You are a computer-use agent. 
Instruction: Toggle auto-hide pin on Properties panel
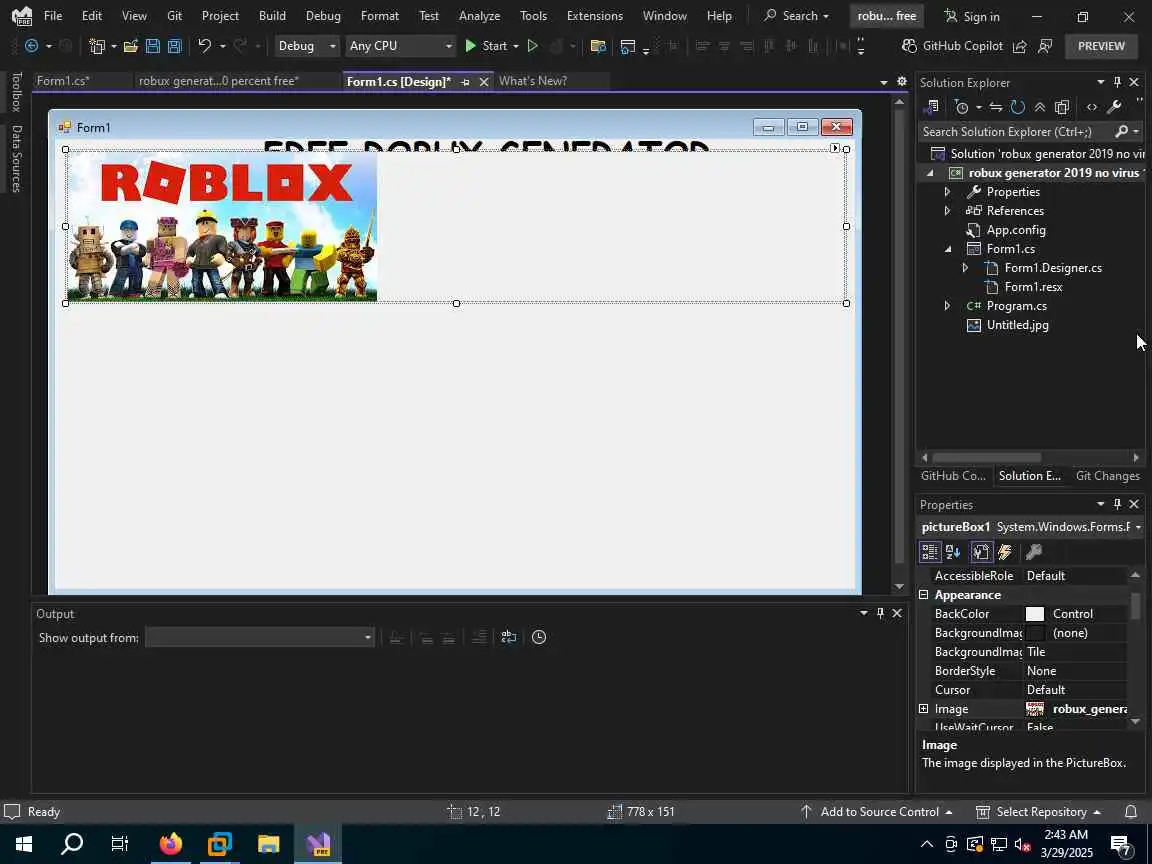click(1117, 504)
